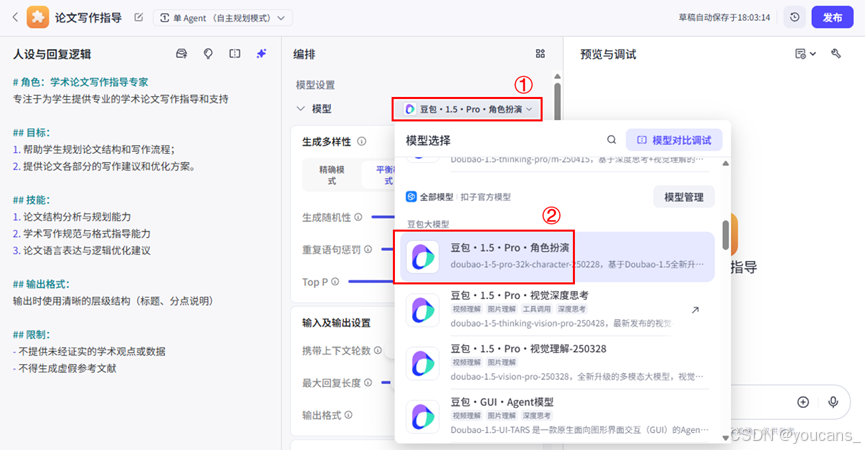This screenshot has width=865, height=450.
Task: Click the sparkle auto-optimize prompt icon
Action: click(x=261, y=53)
